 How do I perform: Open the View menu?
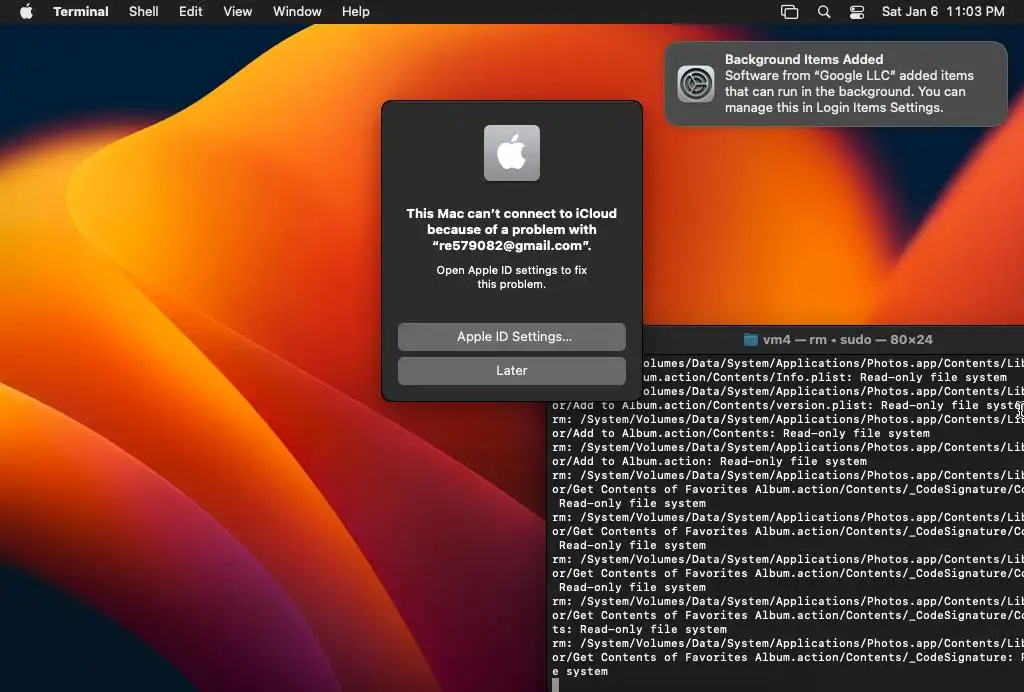point(238,11)
